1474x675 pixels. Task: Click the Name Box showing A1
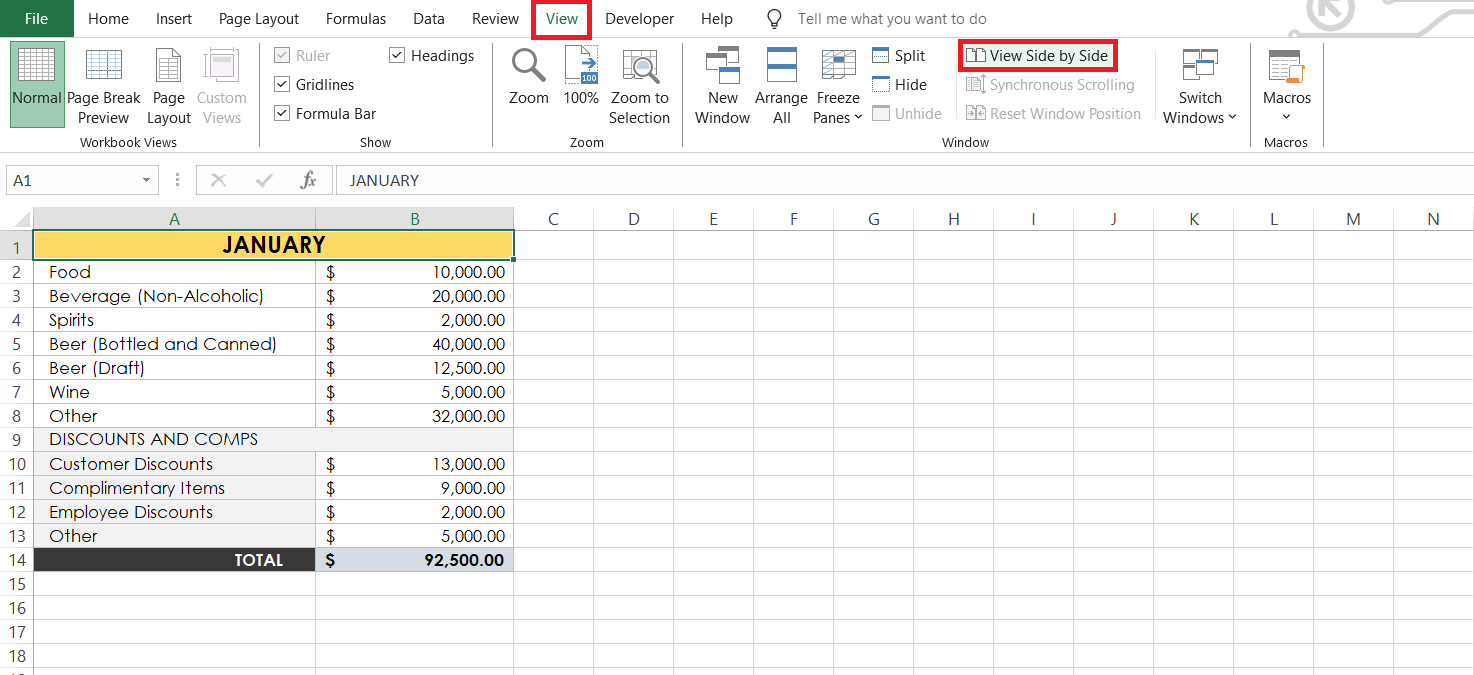tap(71, 180)
